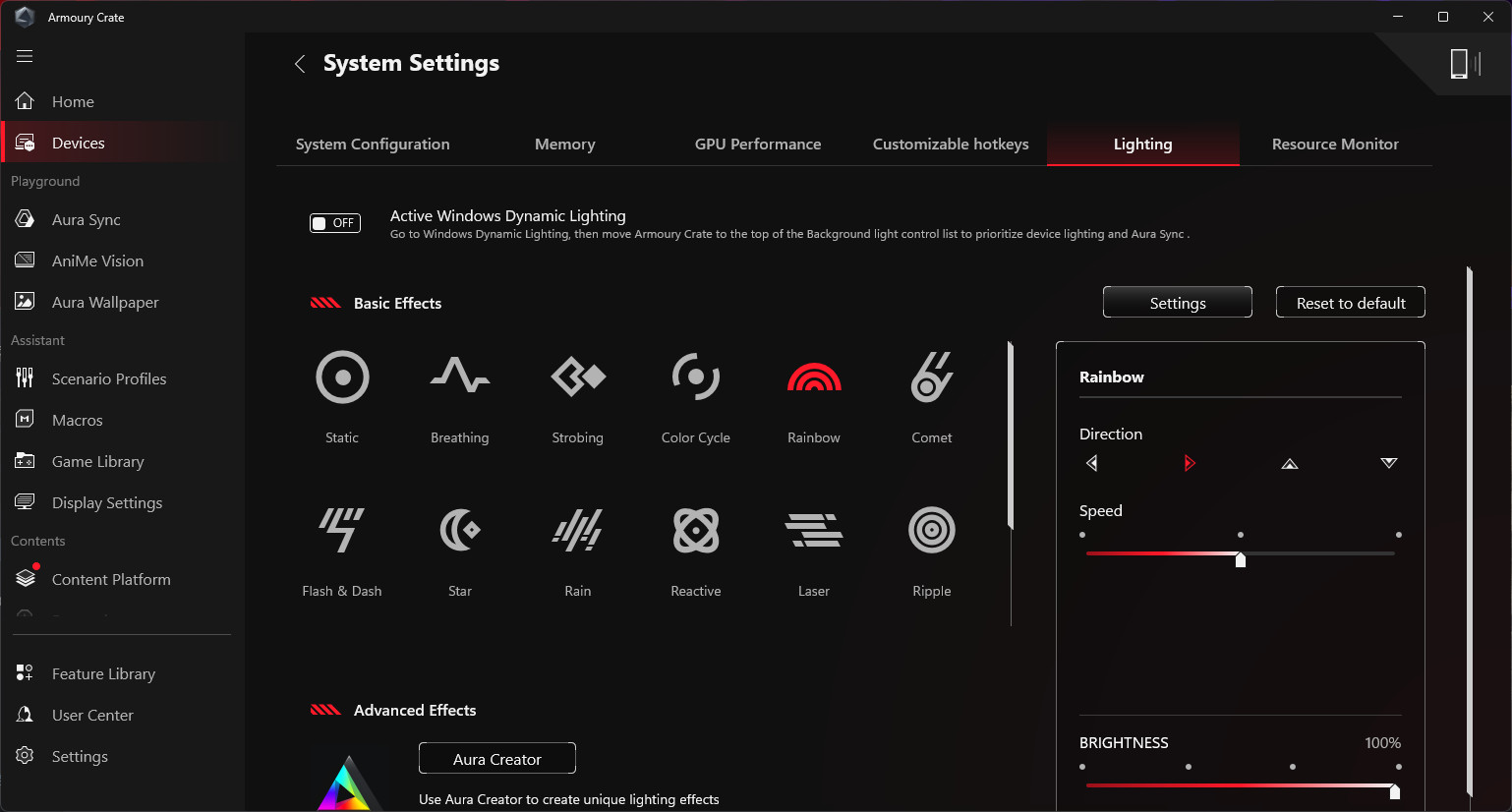
Task: Set Rainbow direction to down
Action: tap(1389, 463)
